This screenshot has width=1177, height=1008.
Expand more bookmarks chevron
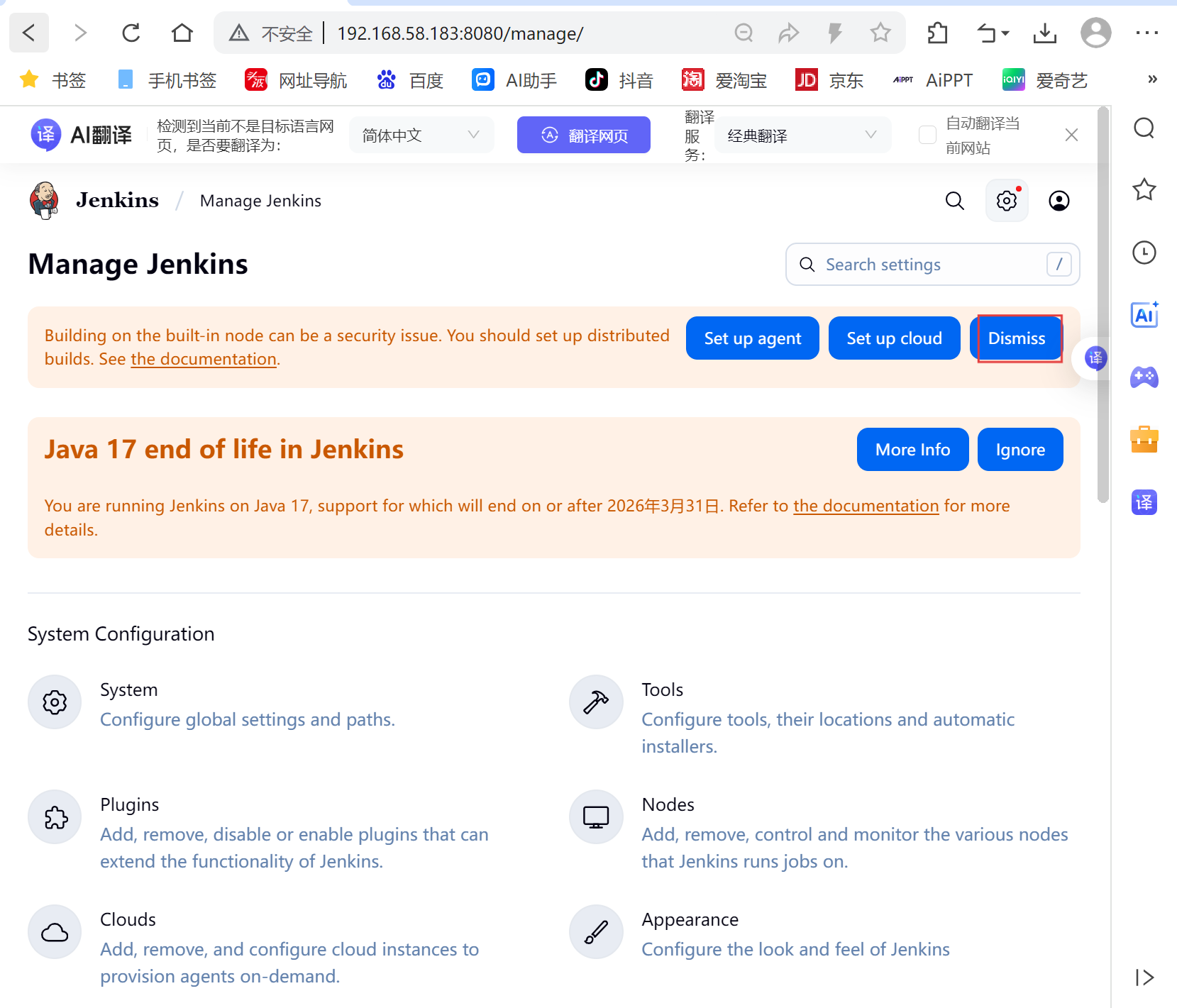click(1152, 79)
